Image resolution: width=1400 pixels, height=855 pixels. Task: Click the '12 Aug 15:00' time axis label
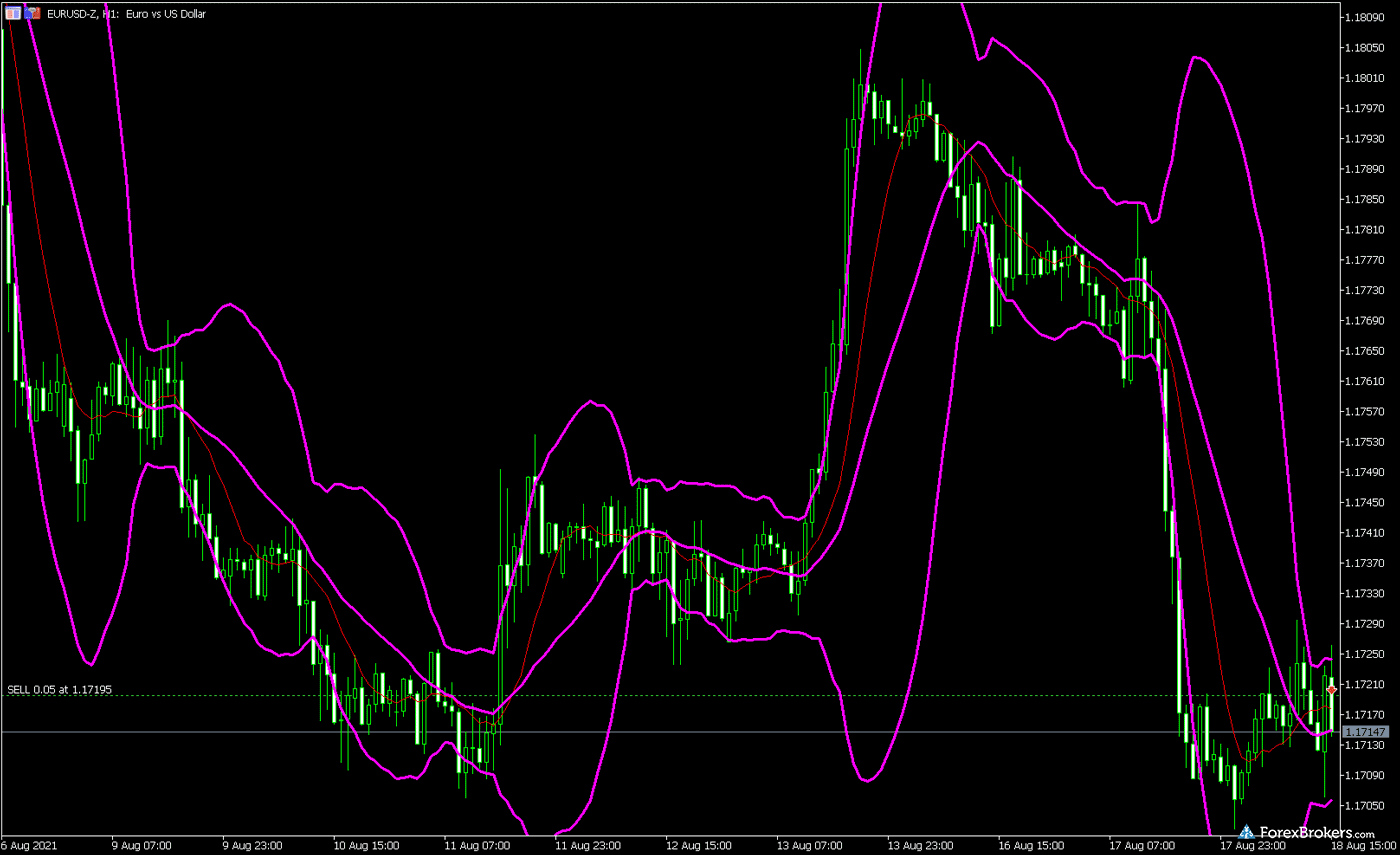coord(700,845)
